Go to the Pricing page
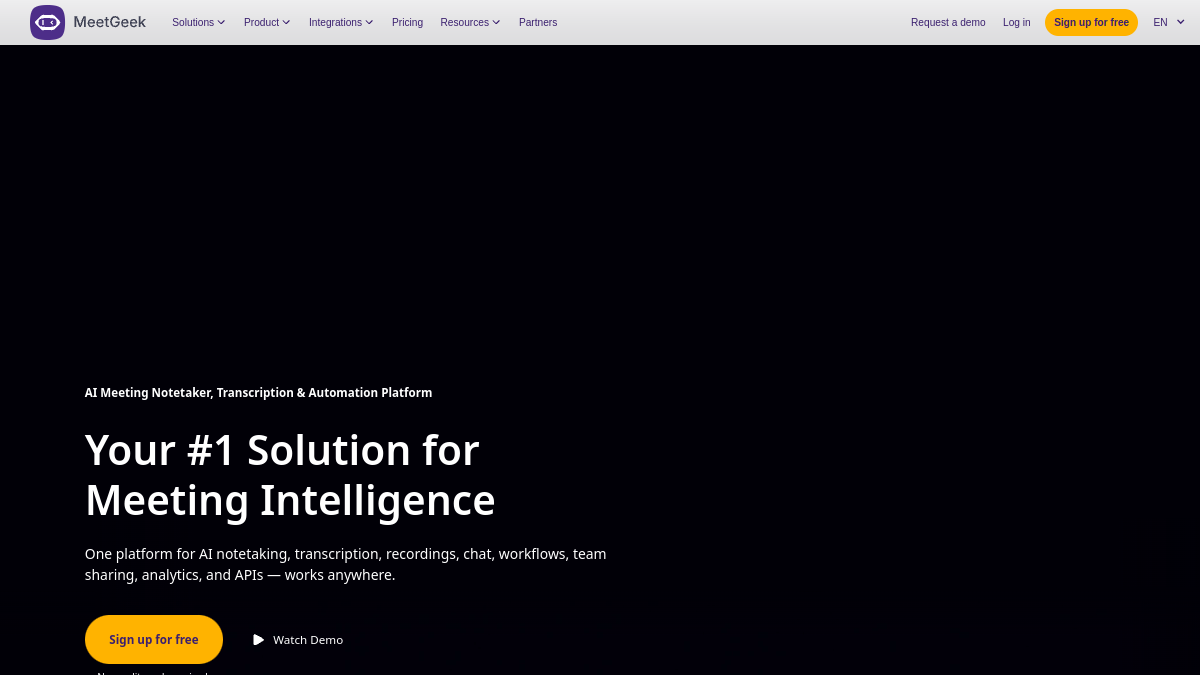 tap(407, 22)
